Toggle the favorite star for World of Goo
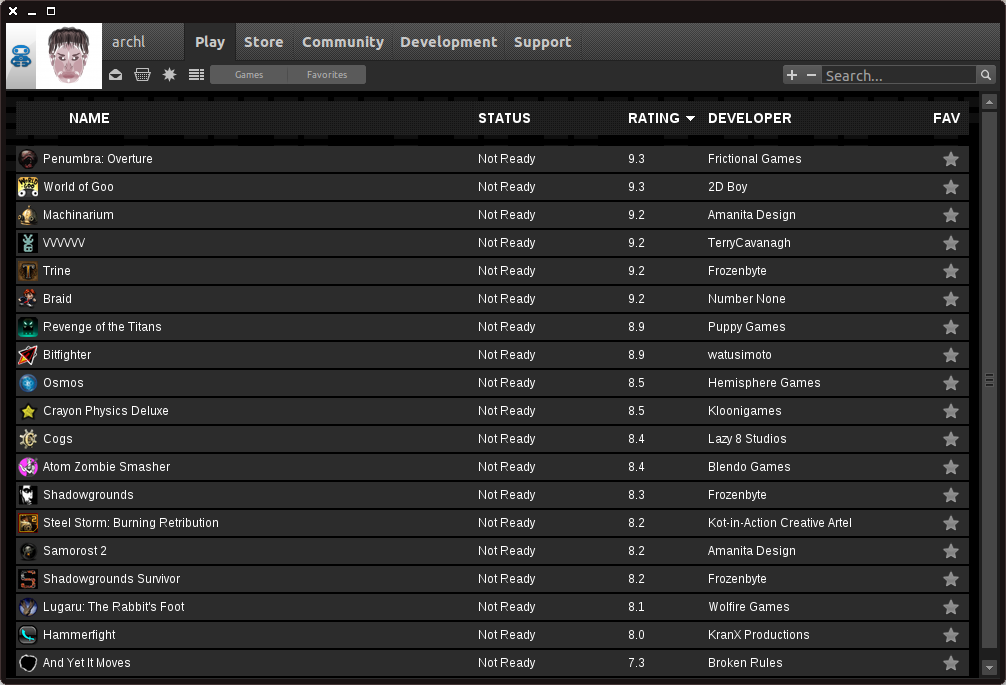 pyautogui.click(x=951, y=187)
